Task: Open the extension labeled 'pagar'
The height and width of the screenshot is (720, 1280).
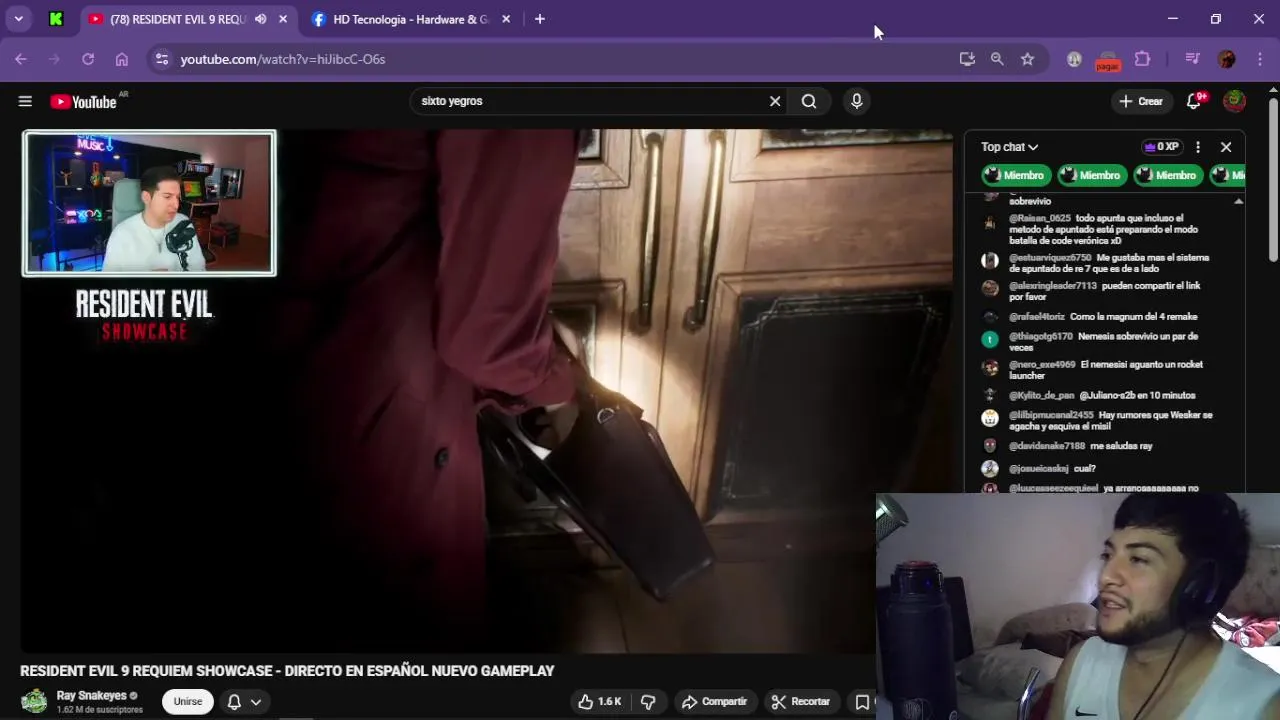Action: pyautogui.click(x=1107, y=60)
